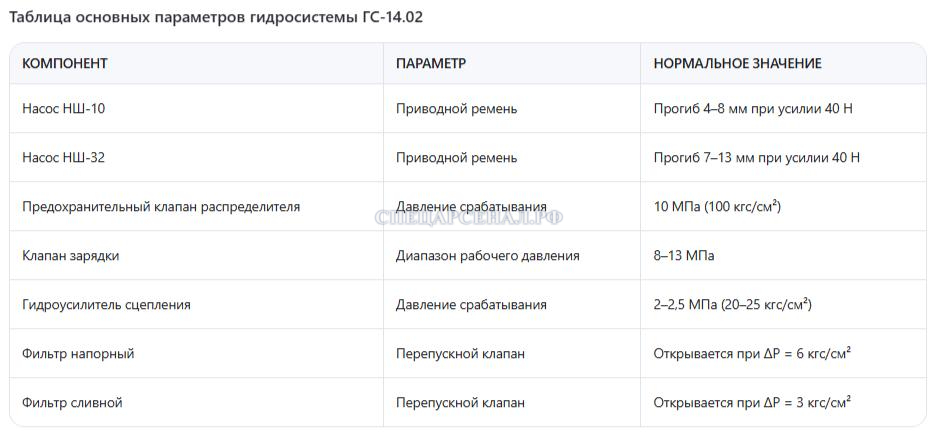Image resolution: width=937 pixels, height=438 pixels.
Task: Click the НОРМАЛЬНОЕ ЗНАЧЕНИЕ column header
Action: click(737, 63)
